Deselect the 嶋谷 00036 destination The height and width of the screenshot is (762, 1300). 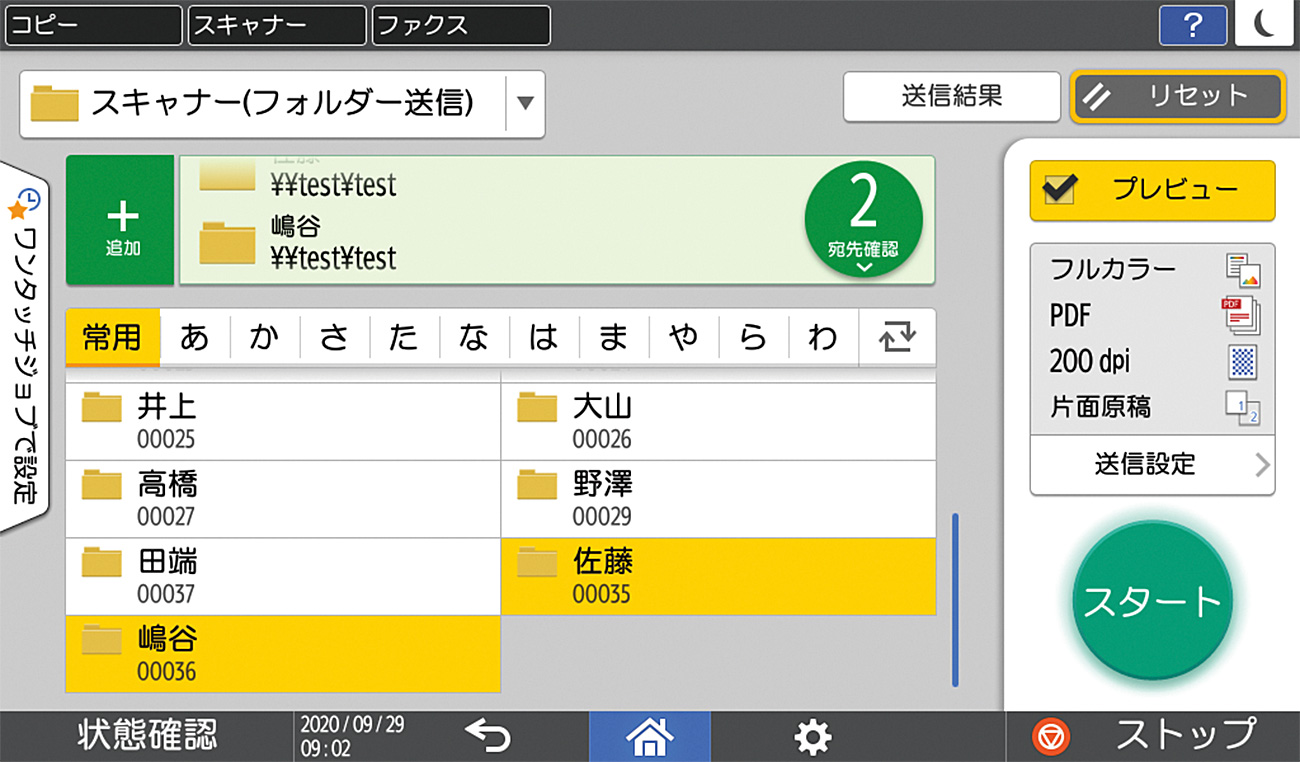[x=283, y=654]
